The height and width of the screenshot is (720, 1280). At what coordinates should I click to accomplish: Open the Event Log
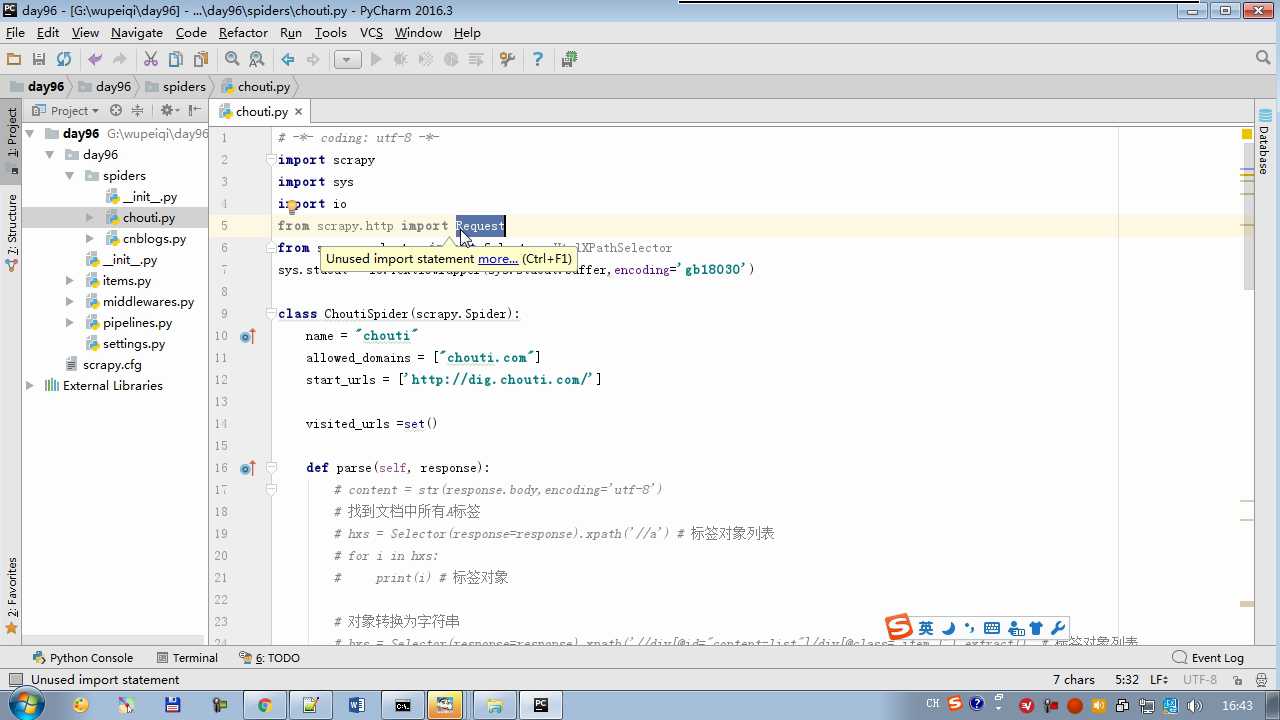coord(1208,658)
